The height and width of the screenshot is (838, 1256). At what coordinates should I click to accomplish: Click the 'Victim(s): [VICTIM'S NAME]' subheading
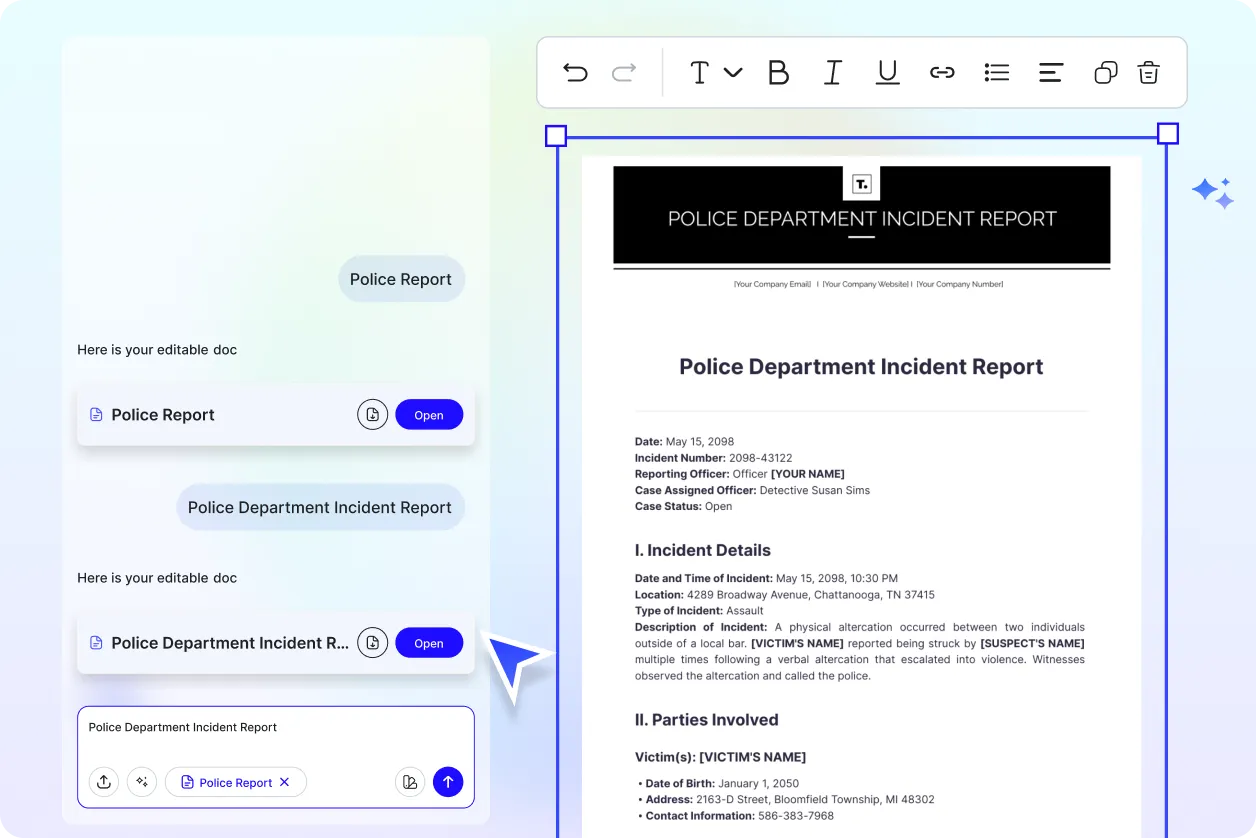(x=720, y=757)
